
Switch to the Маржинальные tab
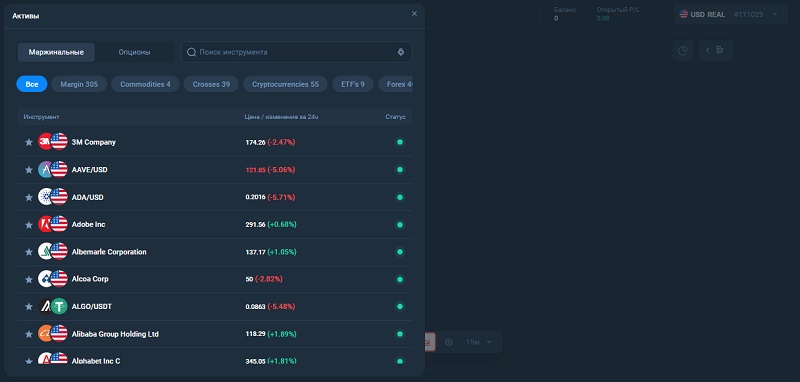tap(56, 52)
